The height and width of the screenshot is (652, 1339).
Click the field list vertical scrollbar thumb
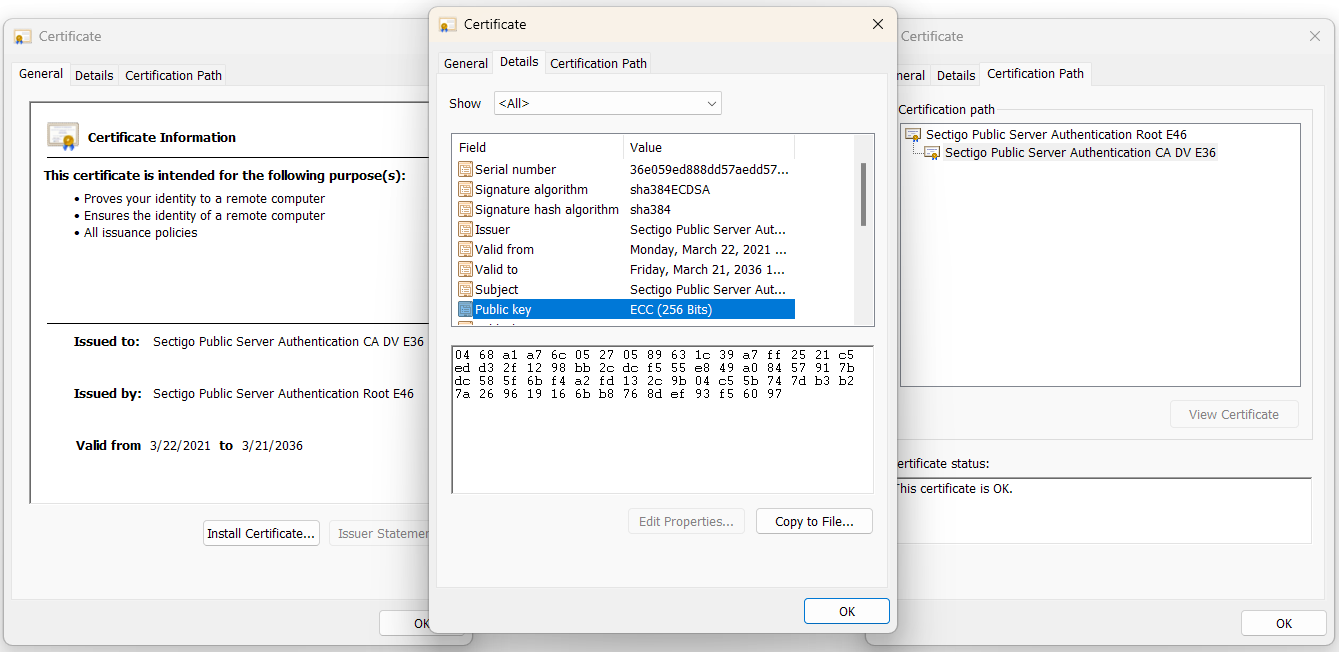click(863, 194)
